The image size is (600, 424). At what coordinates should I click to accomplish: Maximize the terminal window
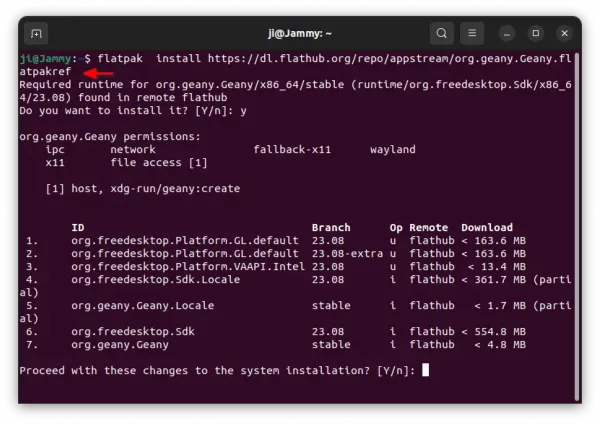[x=536, y=34]
